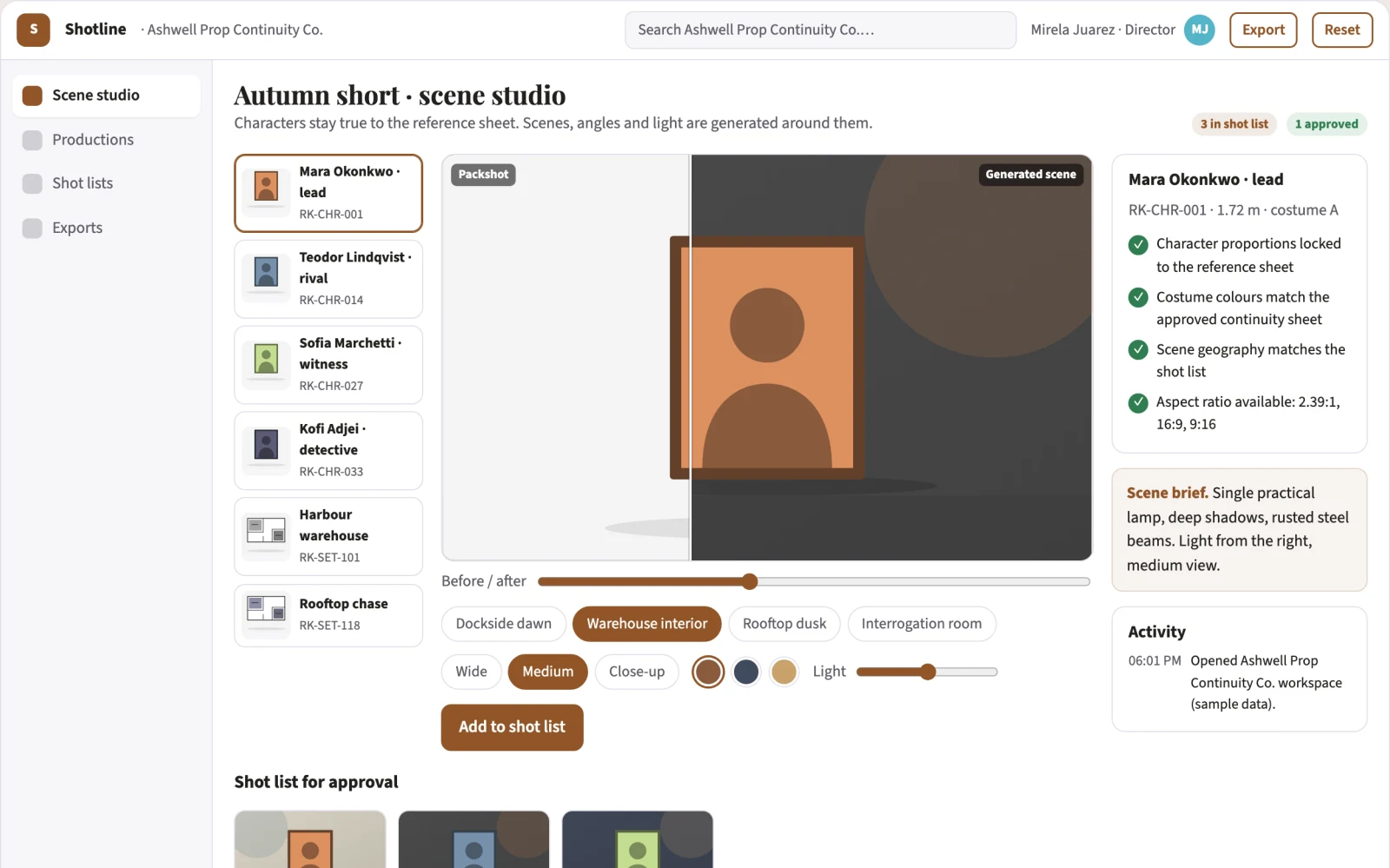Choose the Warehouse interior scene

coord(646,624)
